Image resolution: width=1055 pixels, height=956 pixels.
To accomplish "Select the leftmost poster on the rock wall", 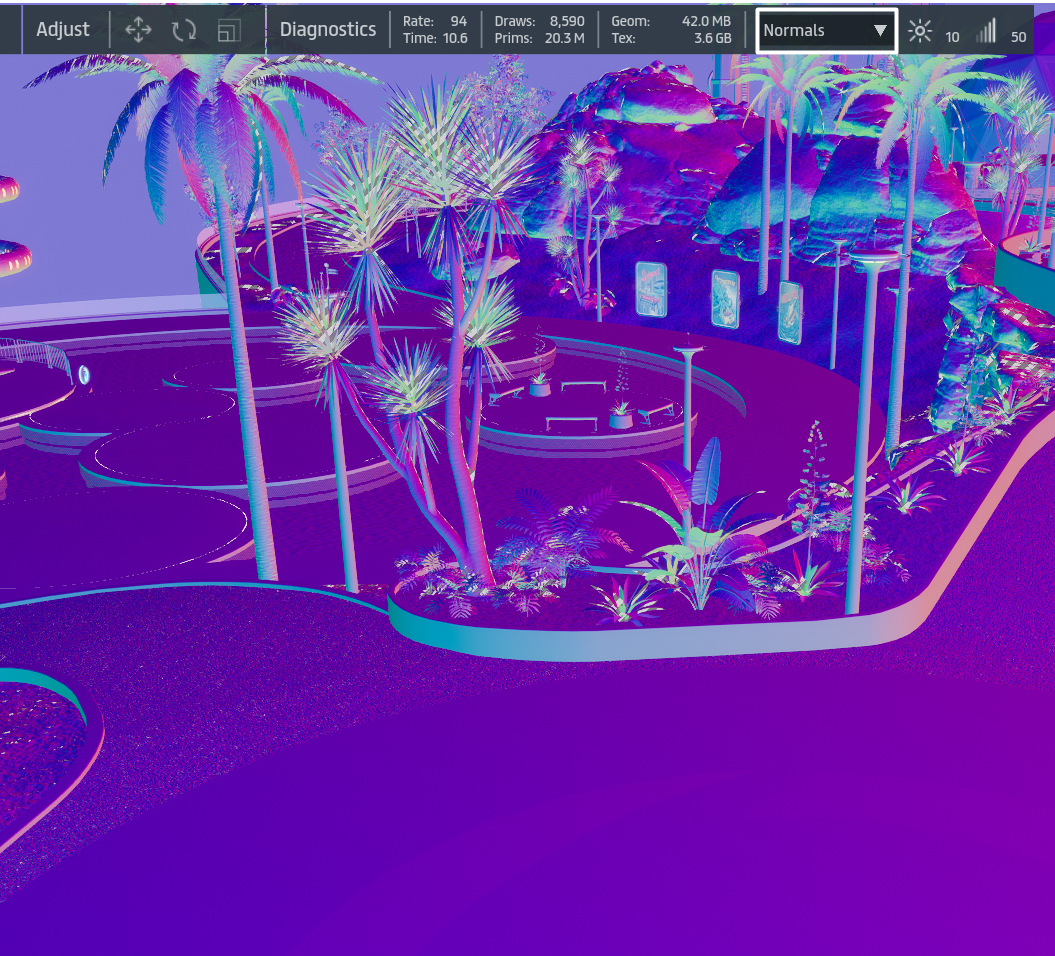I will pos(652,289).
